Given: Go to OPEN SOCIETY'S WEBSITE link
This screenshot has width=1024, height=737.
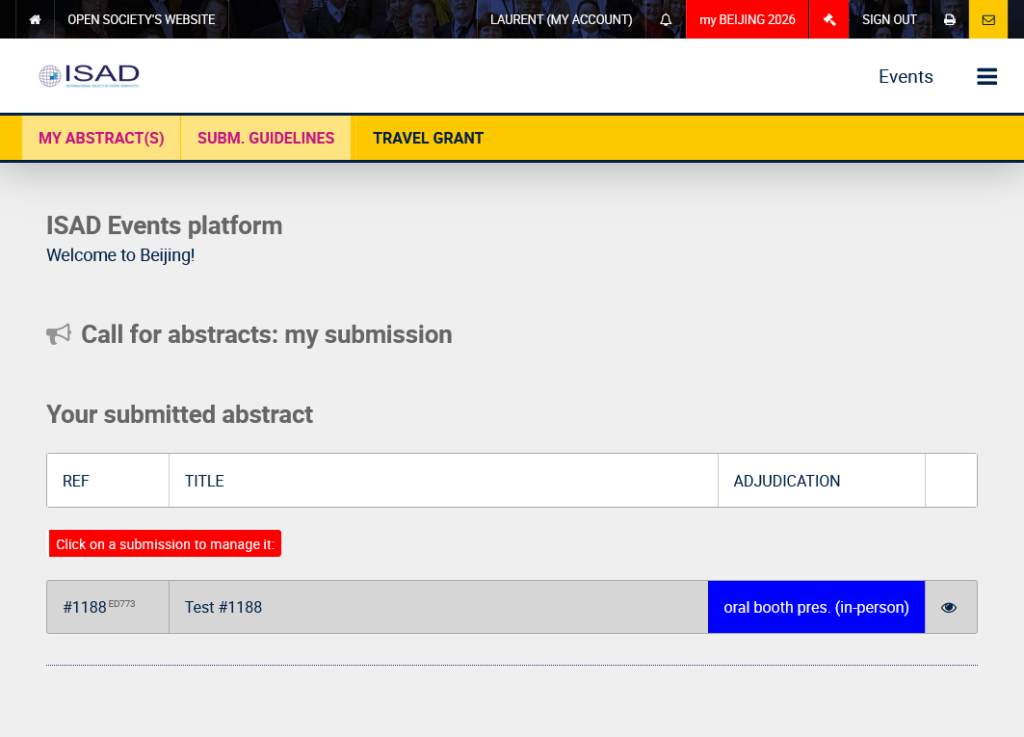Looking at the screenshot, I should [x=141, y=20].
